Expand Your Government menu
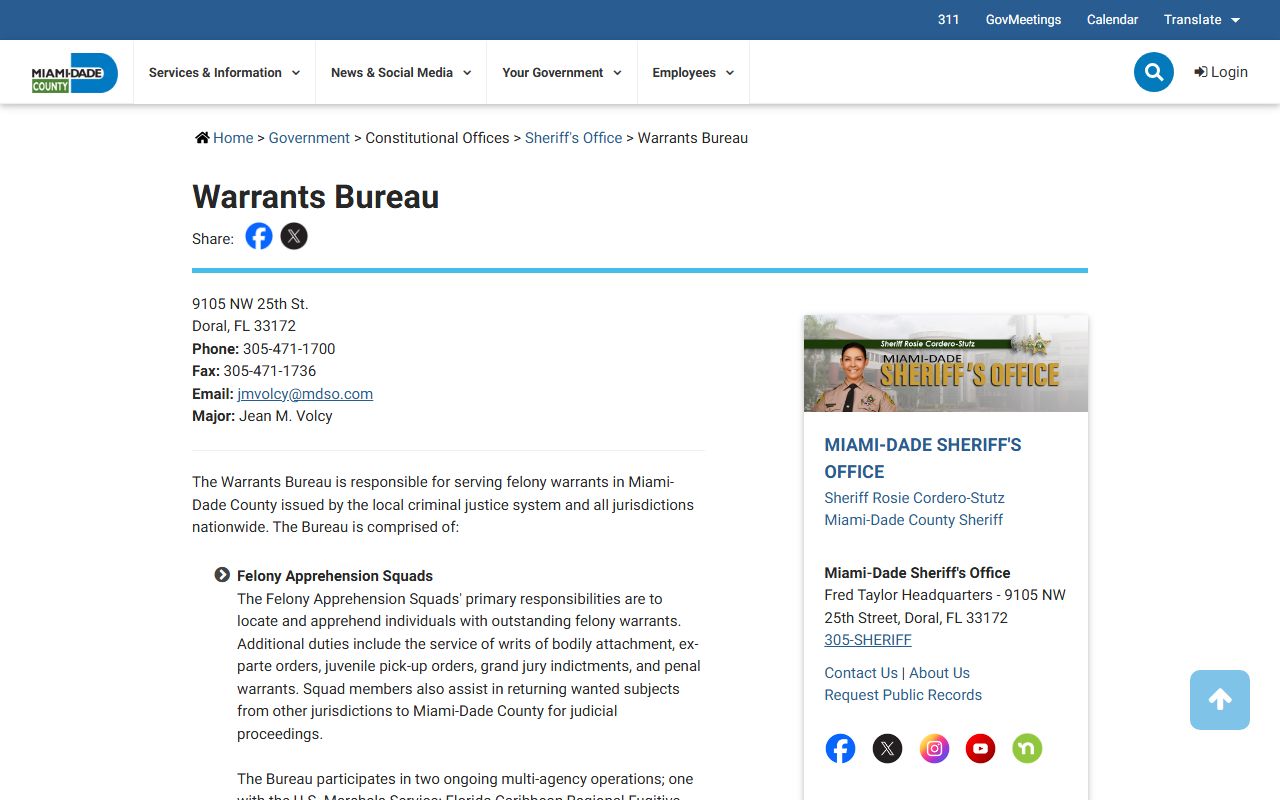The image size is (1280, 800). (562, 73)
